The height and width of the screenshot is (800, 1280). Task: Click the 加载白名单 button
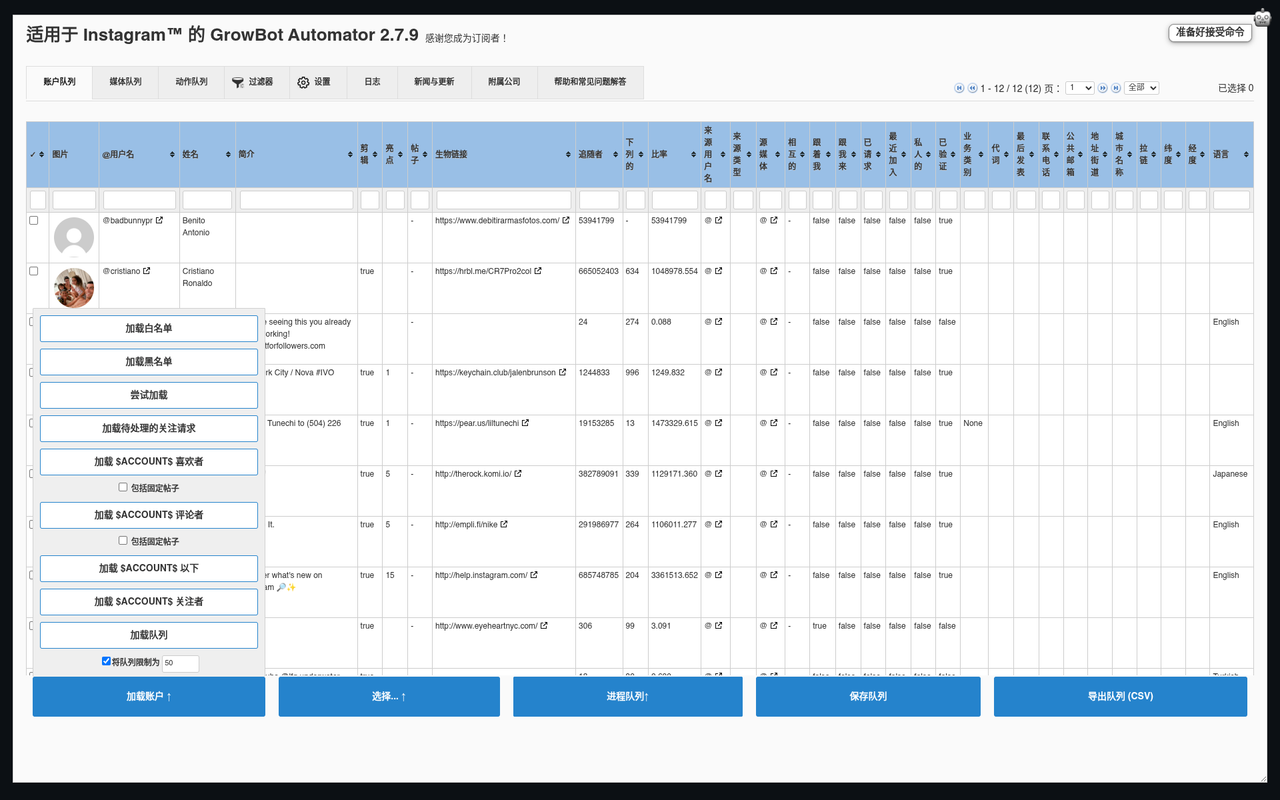149,328
